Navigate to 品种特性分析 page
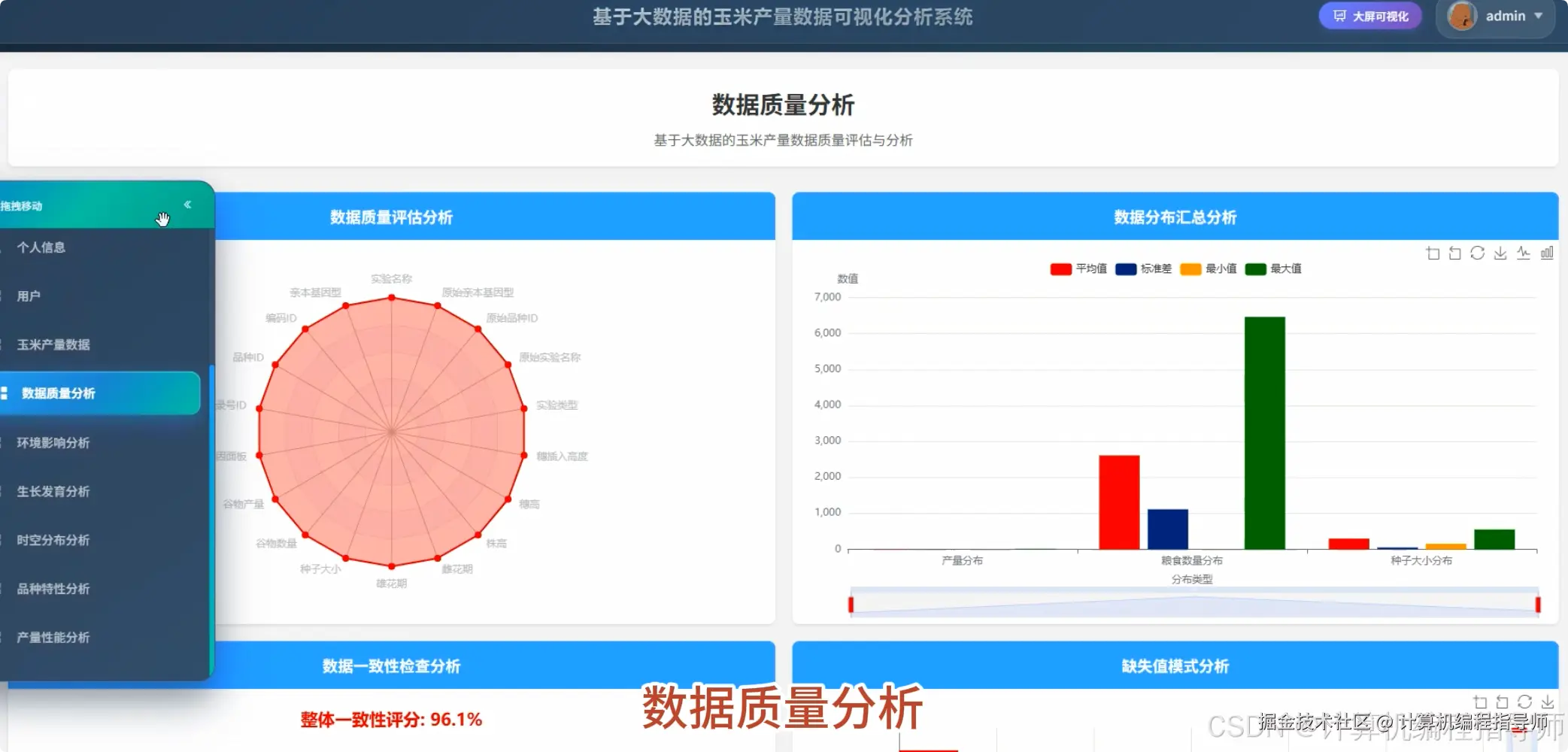Viewport: 1568px width, 752px height. [x=53, y=589]
